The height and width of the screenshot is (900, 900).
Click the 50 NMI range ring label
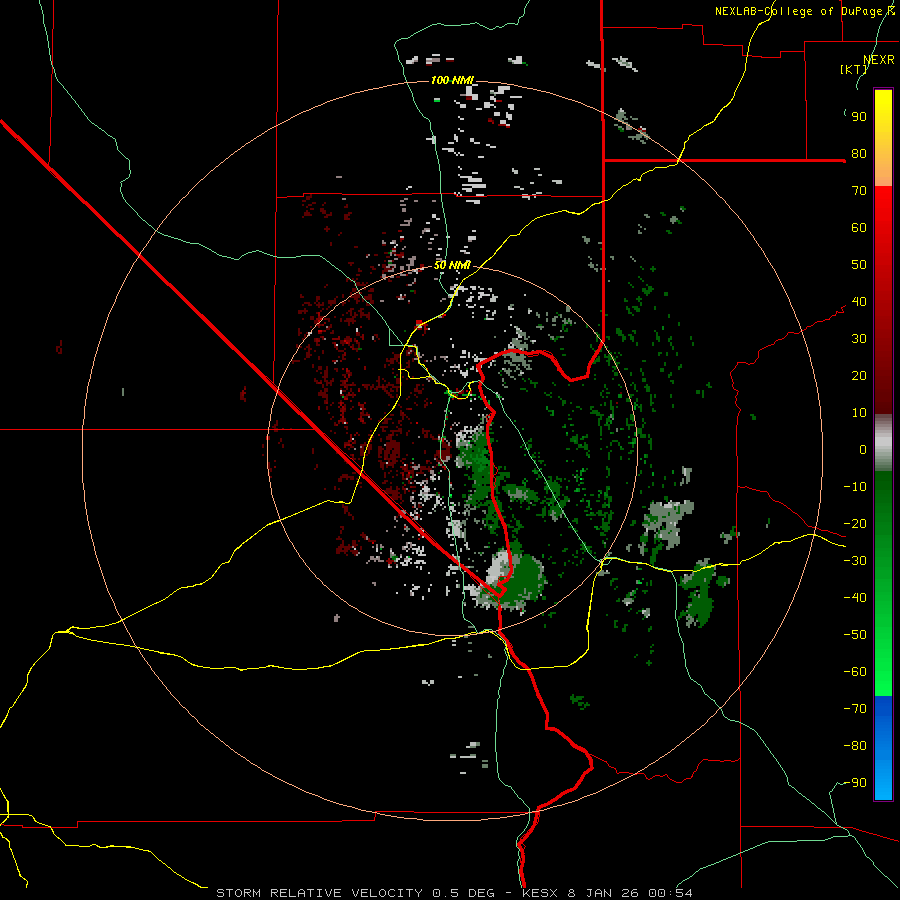click(452, 265)
